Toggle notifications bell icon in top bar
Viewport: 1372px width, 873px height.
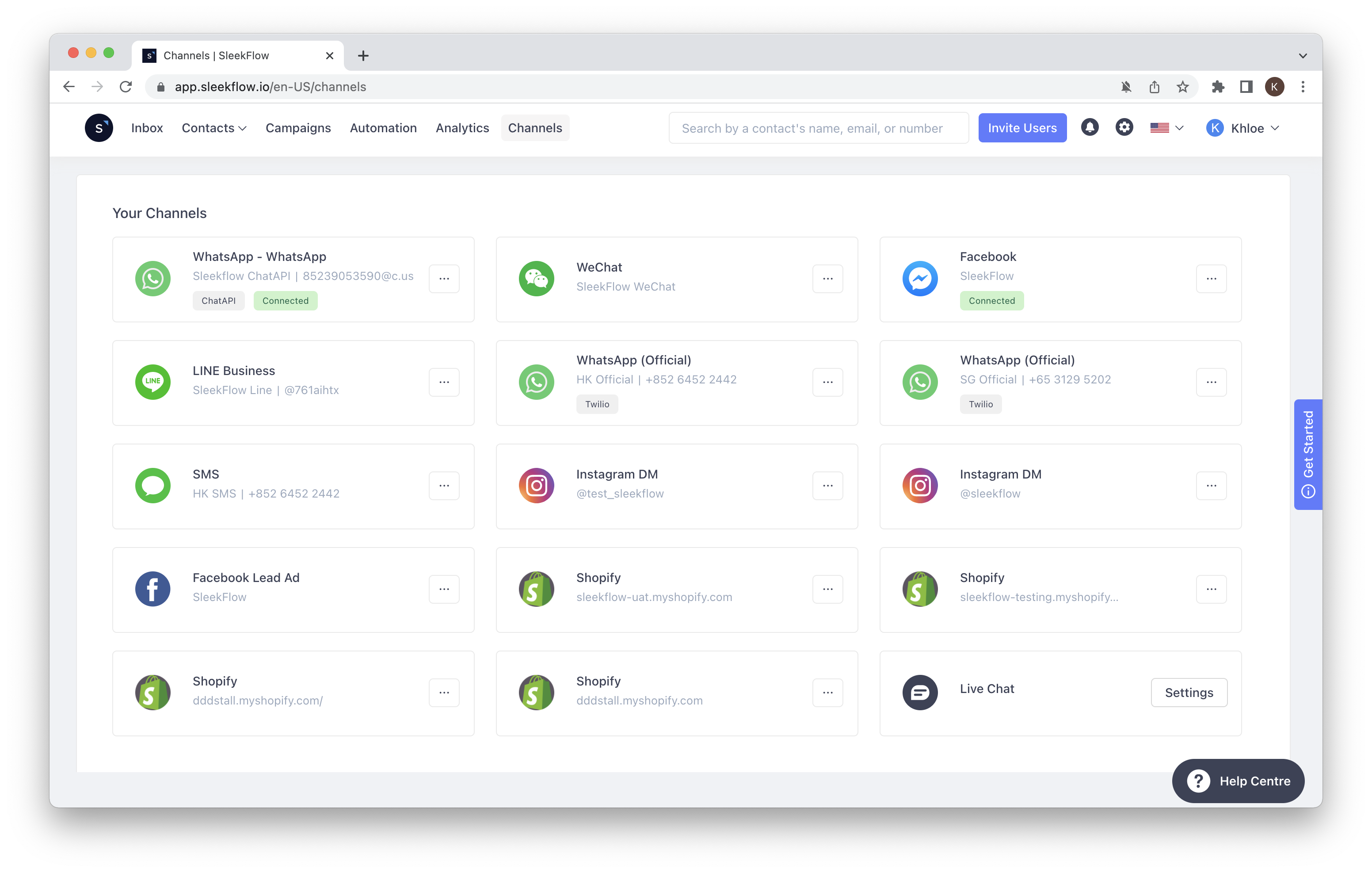[1090, 128]
